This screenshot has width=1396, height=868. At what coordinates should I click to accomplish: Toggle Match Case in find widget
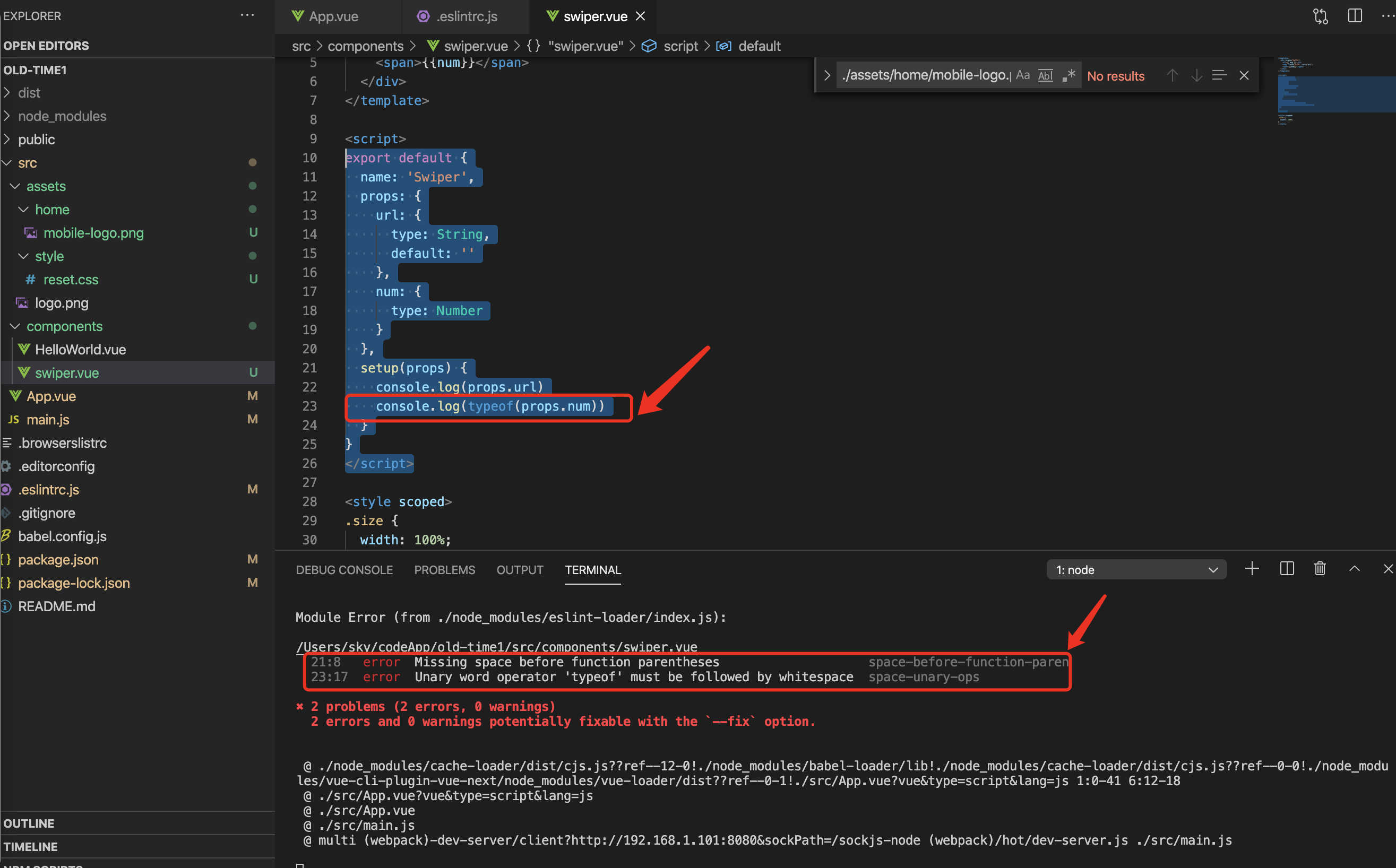(1022, 75)
